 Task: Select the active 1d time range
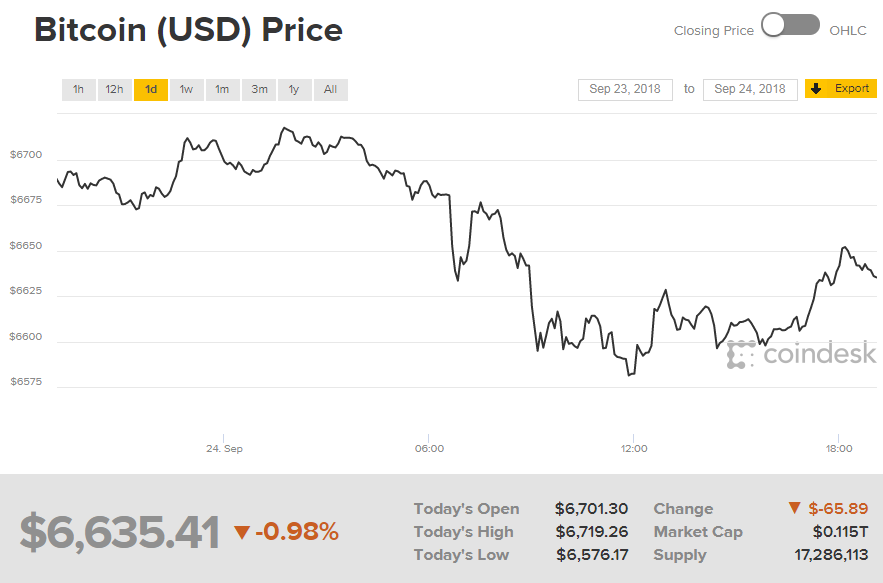click(x=151, y=89)
